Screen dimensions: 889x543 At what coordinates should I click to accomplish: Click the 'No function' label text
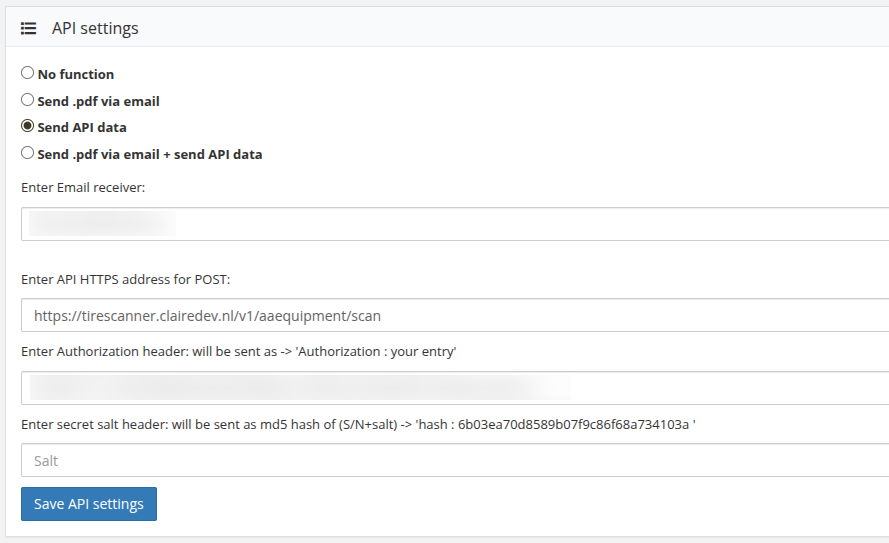pyautogui.click(x=76, y=74)
